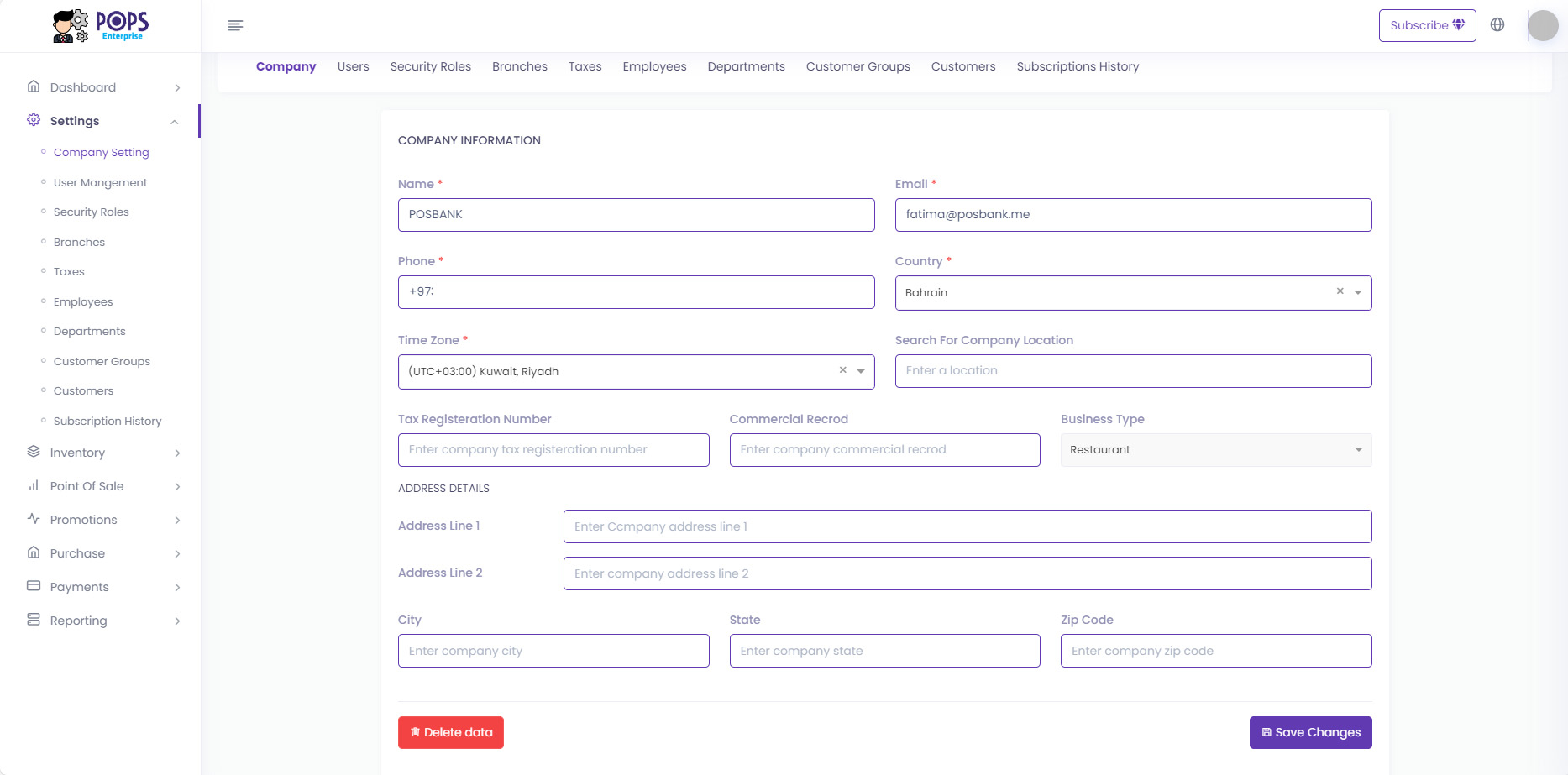The width and height of the screenshot is (1568, 775).
Task: Click the Purchase house icon
Action: pyautogui.click(x=34, y=552)
